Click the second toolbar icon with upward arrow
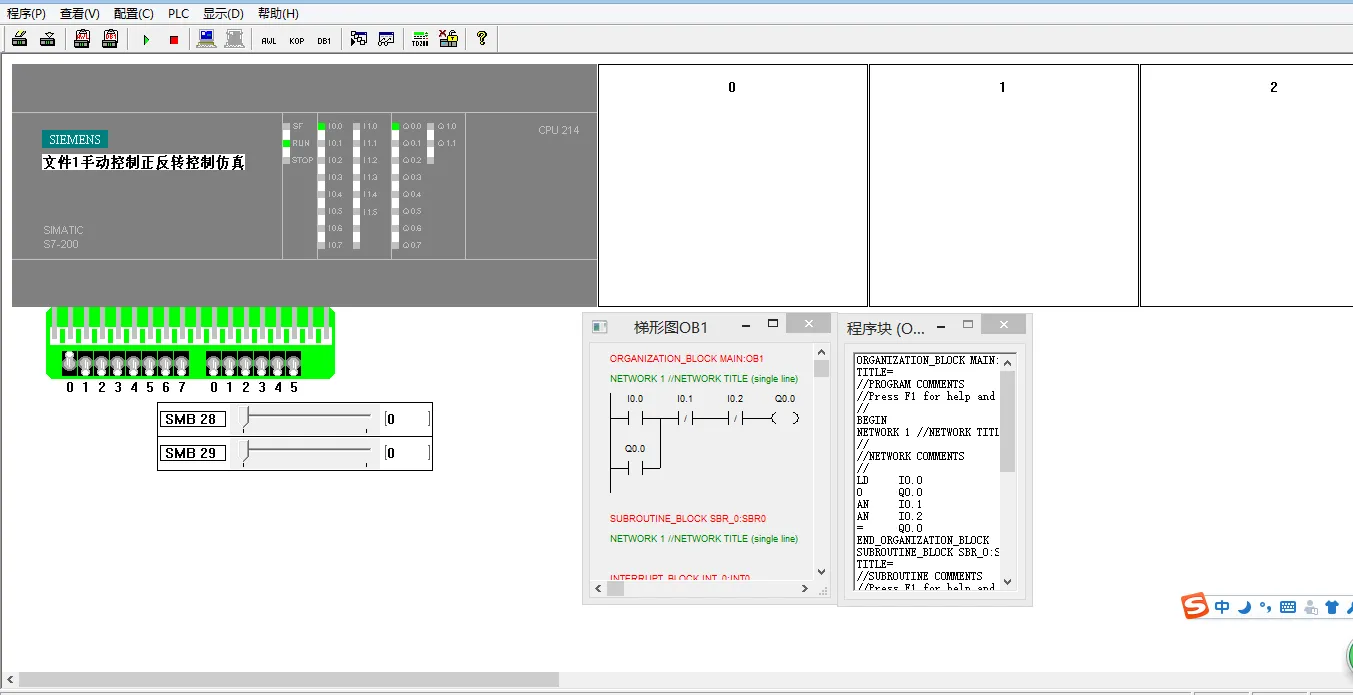This screenshot has height=695, width=1353. [47, 39]
